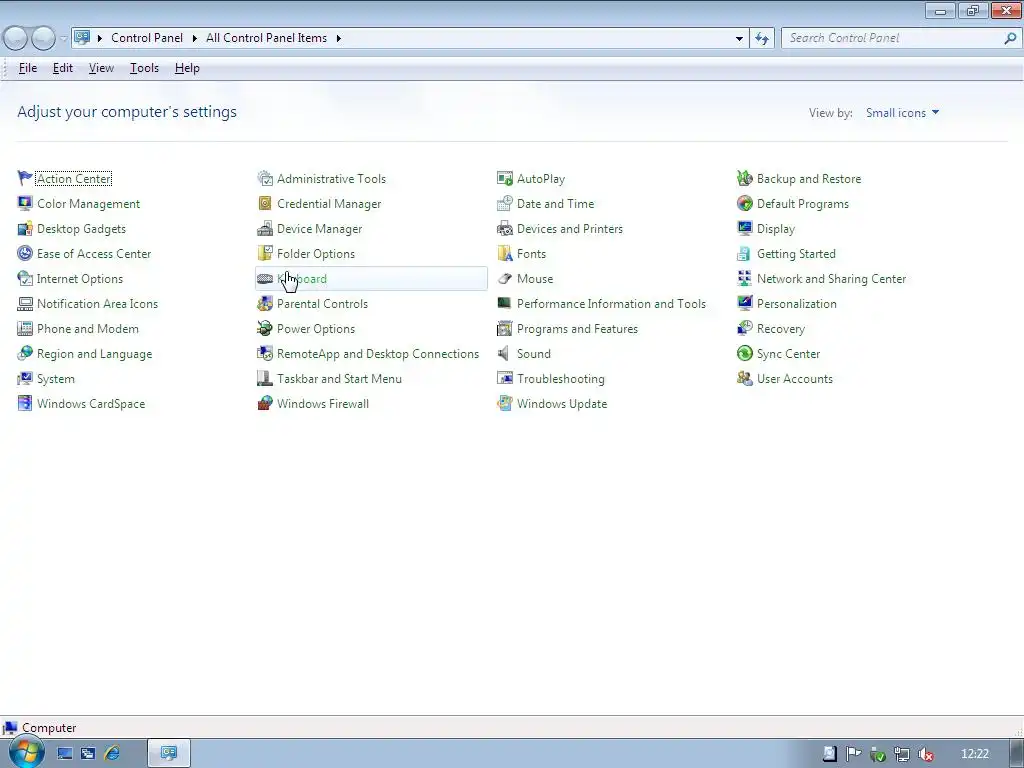
Task: Click the network tray icon
Action: (902, 754)
